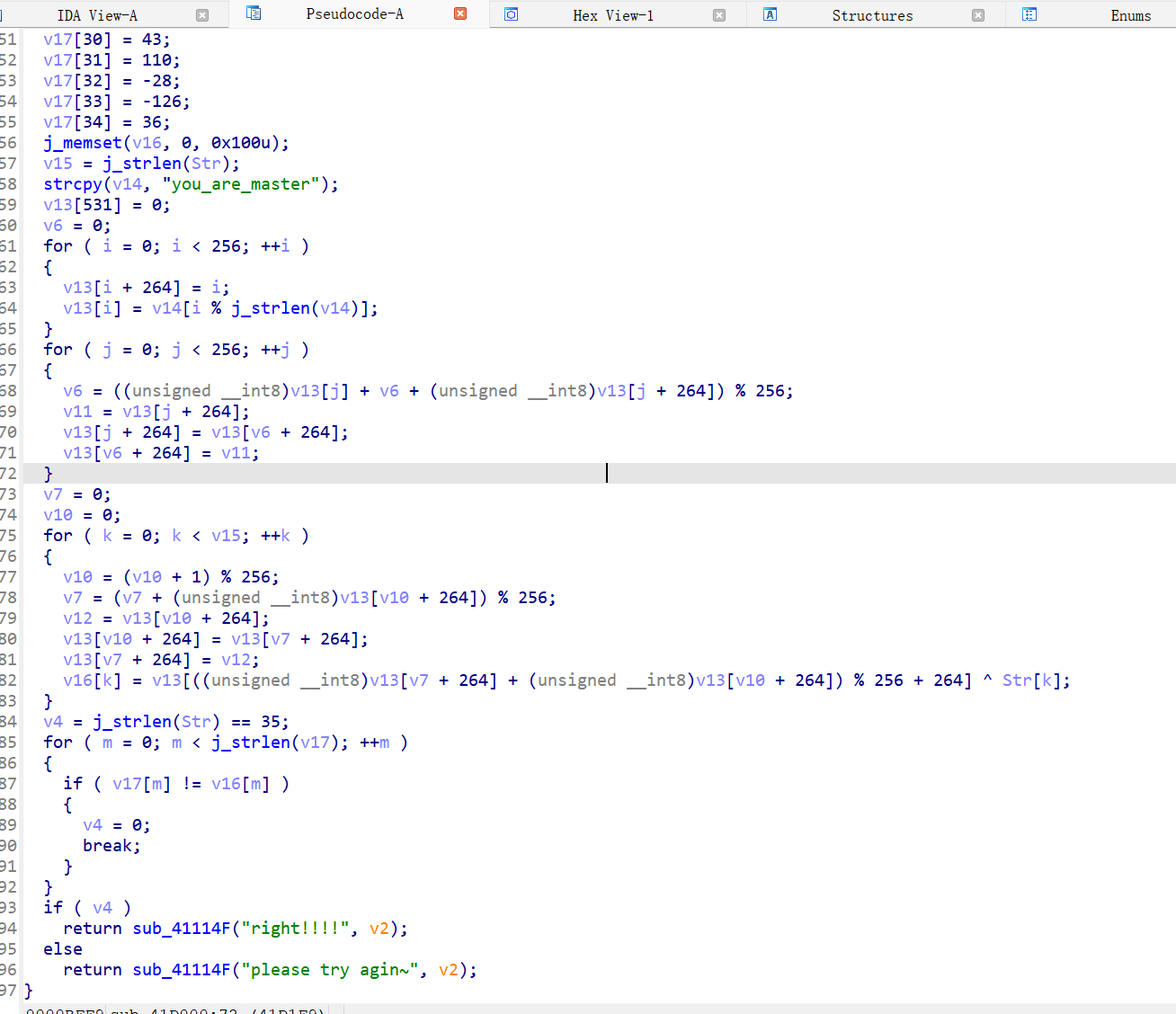Image resolution: width=1176 pixels, height=1014 pixels.
Task: Click variable v15 in the j_strlen assignment
Action: coord(58,164)
